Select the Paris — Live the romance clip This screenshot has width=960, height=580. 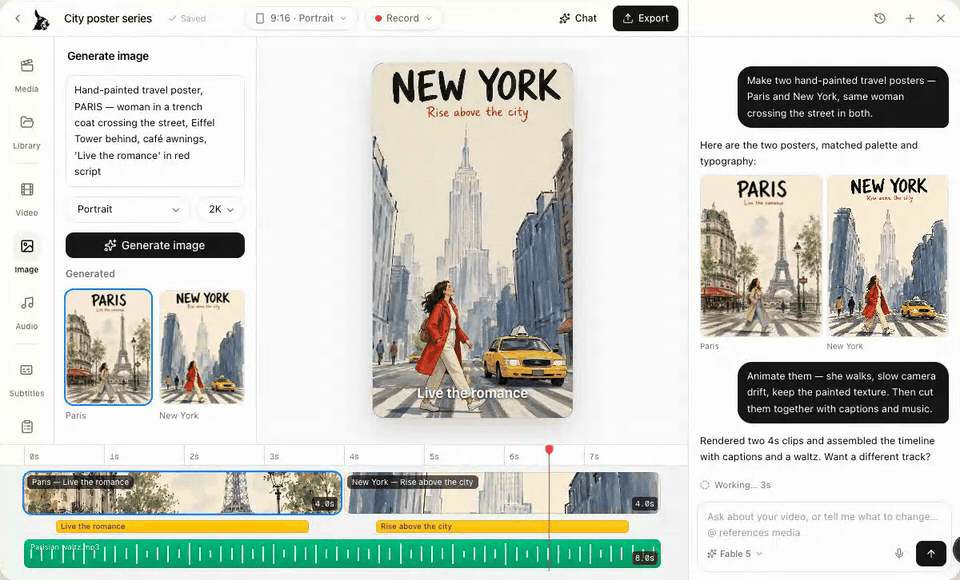pyautogui.click(x=182, y=492)
